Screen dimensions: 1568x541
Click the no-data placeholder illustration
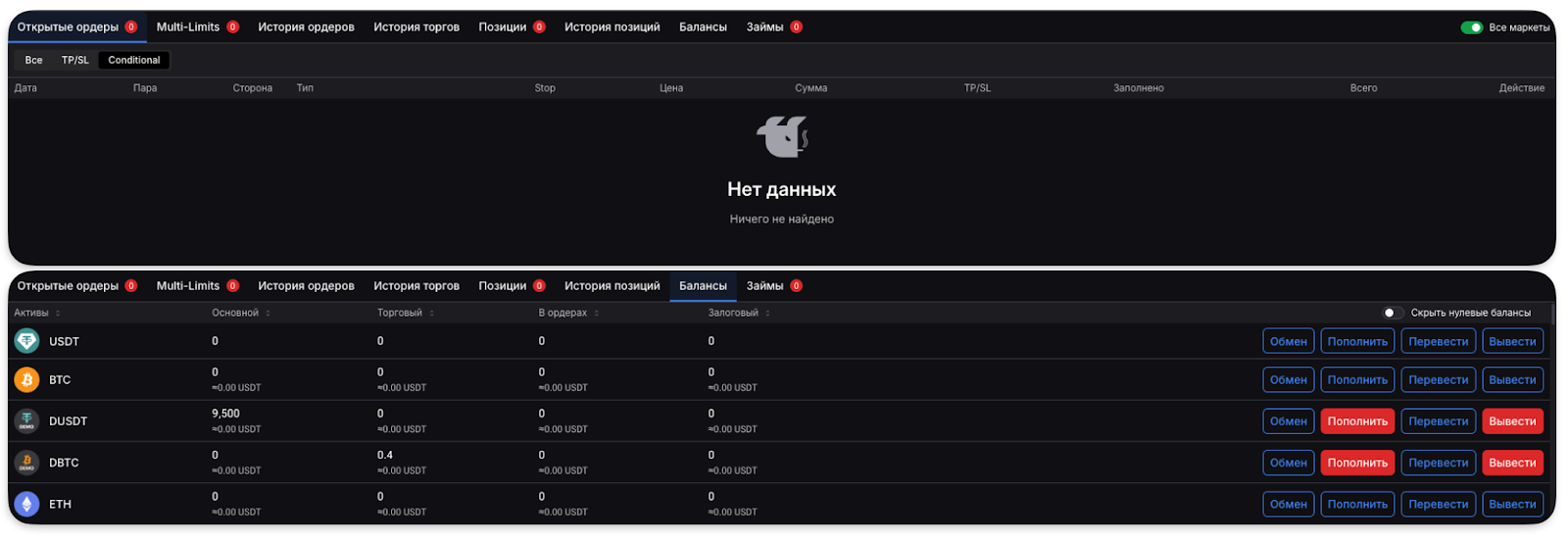point(782,137)
